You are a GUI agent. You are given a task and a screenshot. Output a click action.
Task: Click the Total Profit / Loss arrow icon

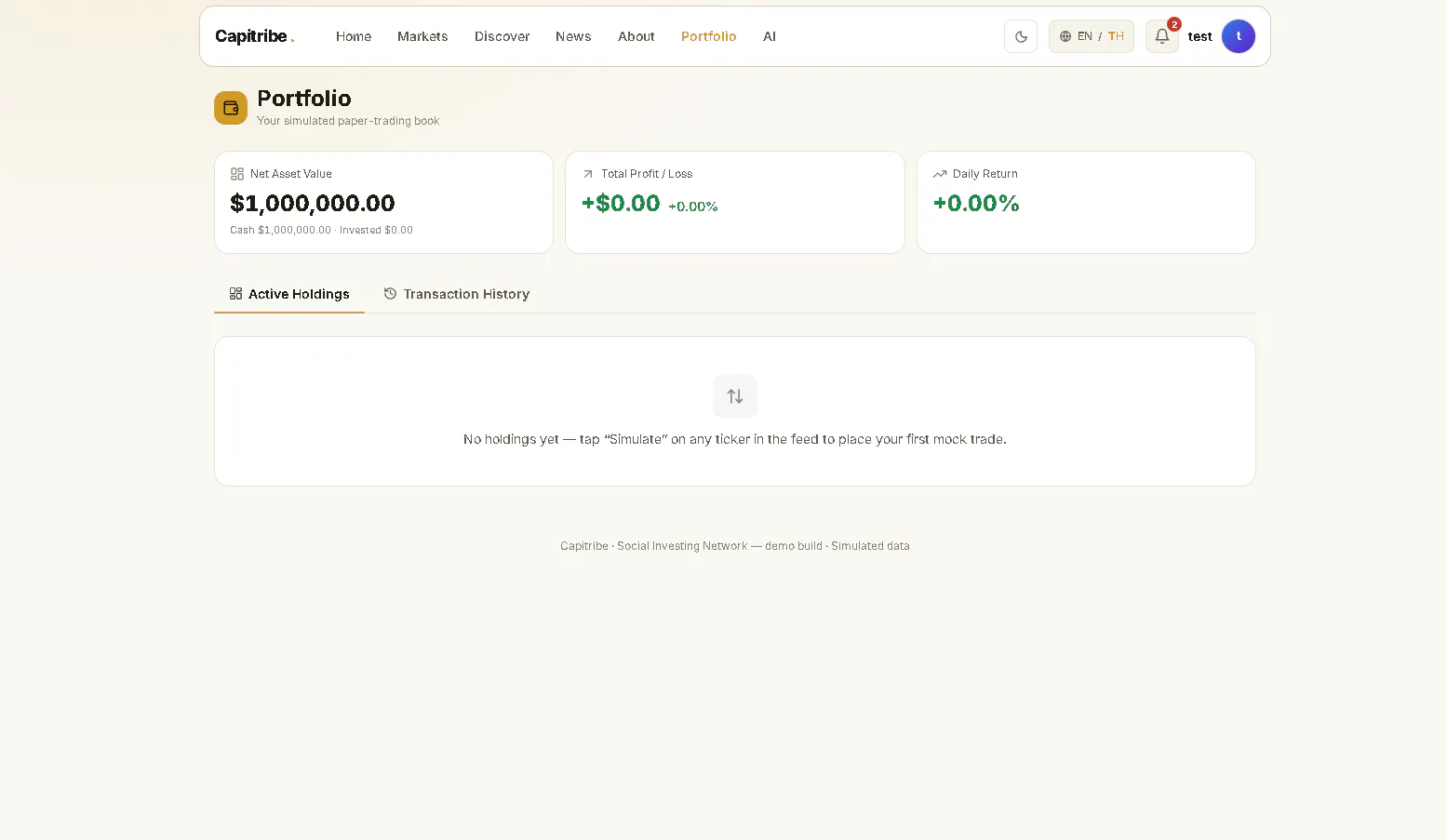tap(588, 174)
